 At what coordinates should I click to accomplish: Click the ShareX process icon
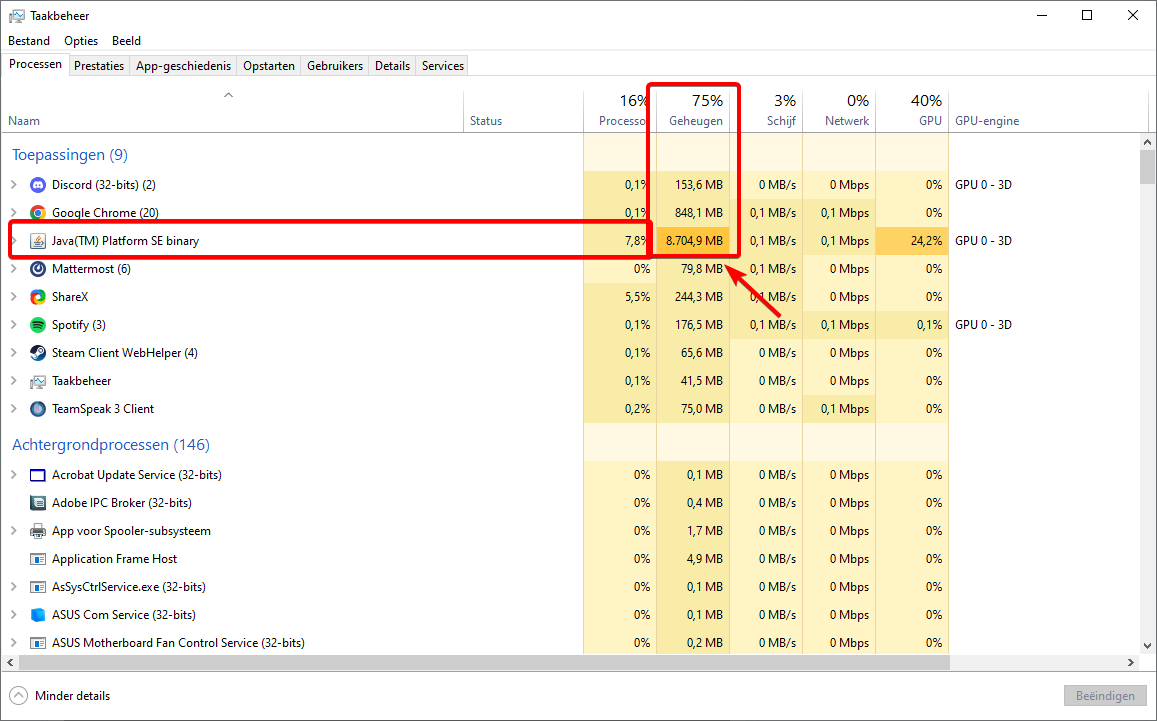(38, 297)
